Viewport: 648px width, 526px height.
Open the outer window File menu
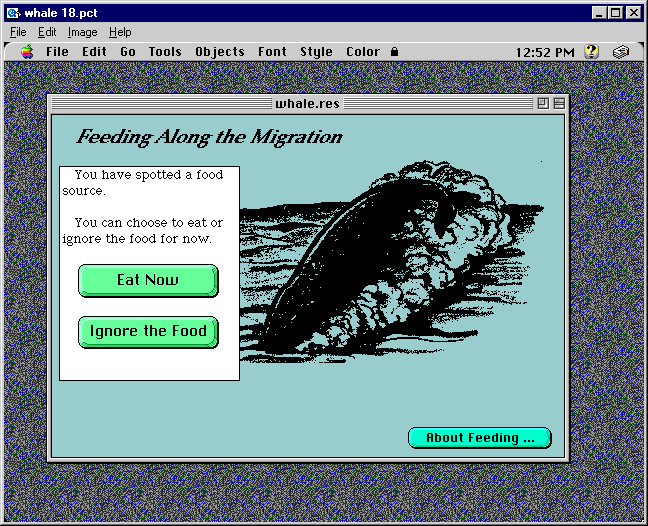[18, 32]
